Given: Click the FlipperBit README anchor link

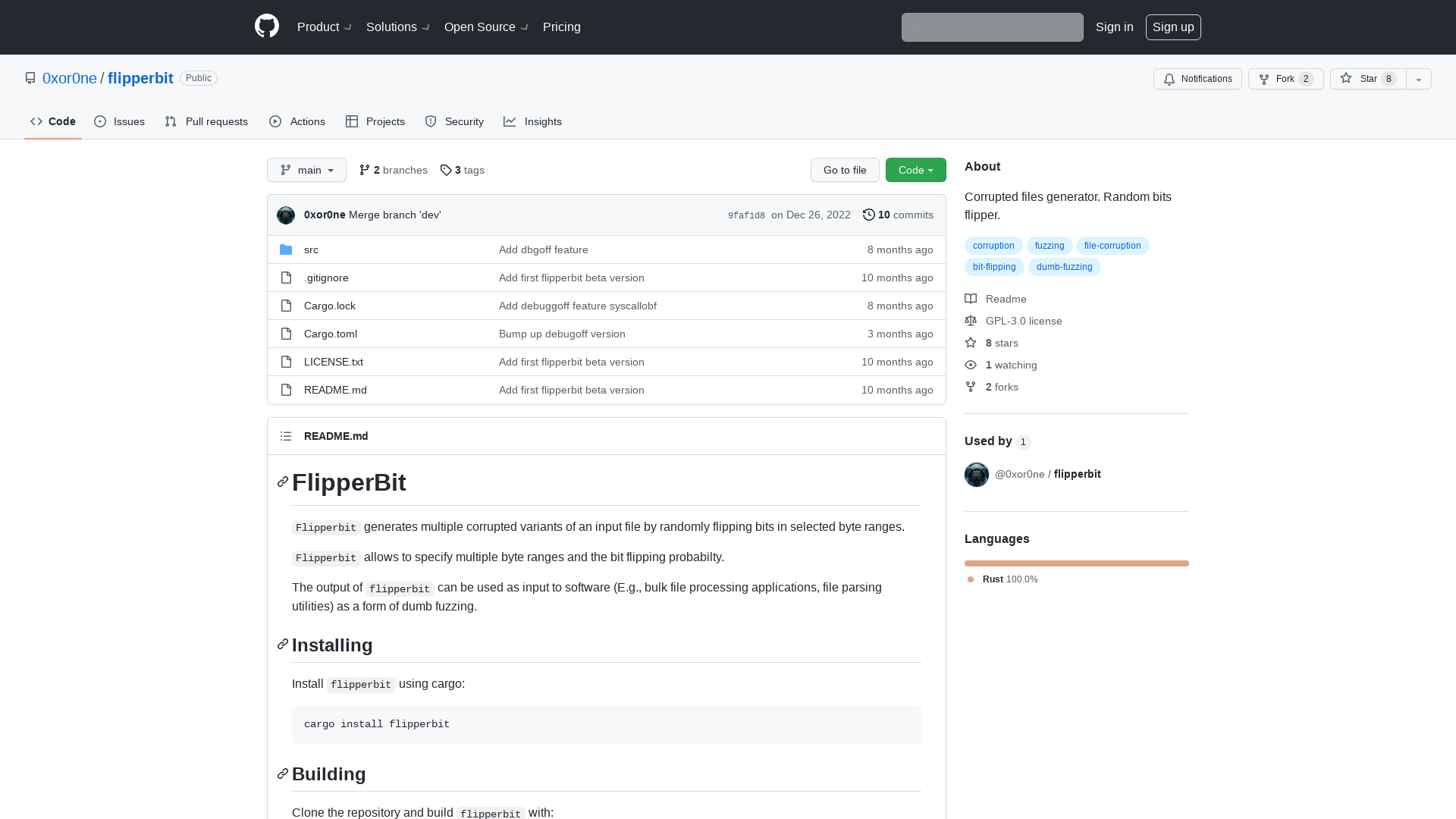Looking at the screenshot, I should (x=281, y=481).
